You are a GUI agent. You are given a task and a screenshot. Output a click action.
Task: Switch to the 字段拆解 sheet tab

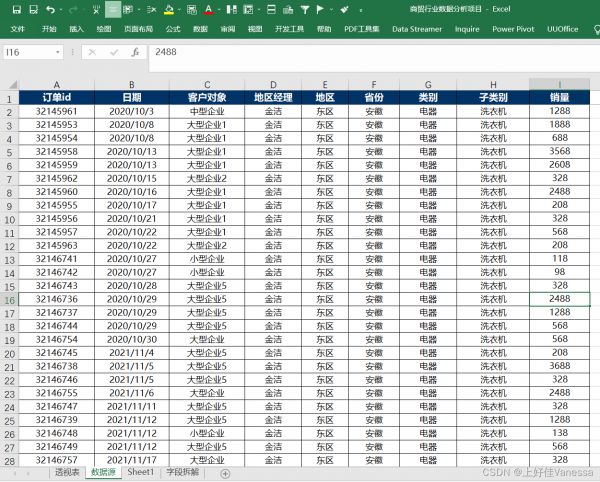coord(181,472)
